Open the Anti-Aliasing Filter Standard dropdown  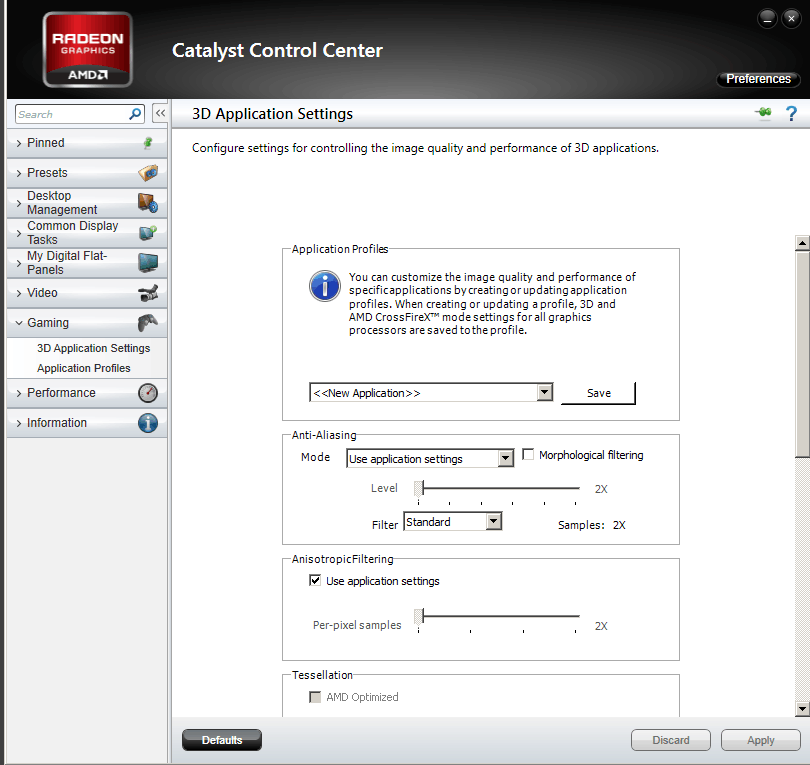tap(494, 521)
